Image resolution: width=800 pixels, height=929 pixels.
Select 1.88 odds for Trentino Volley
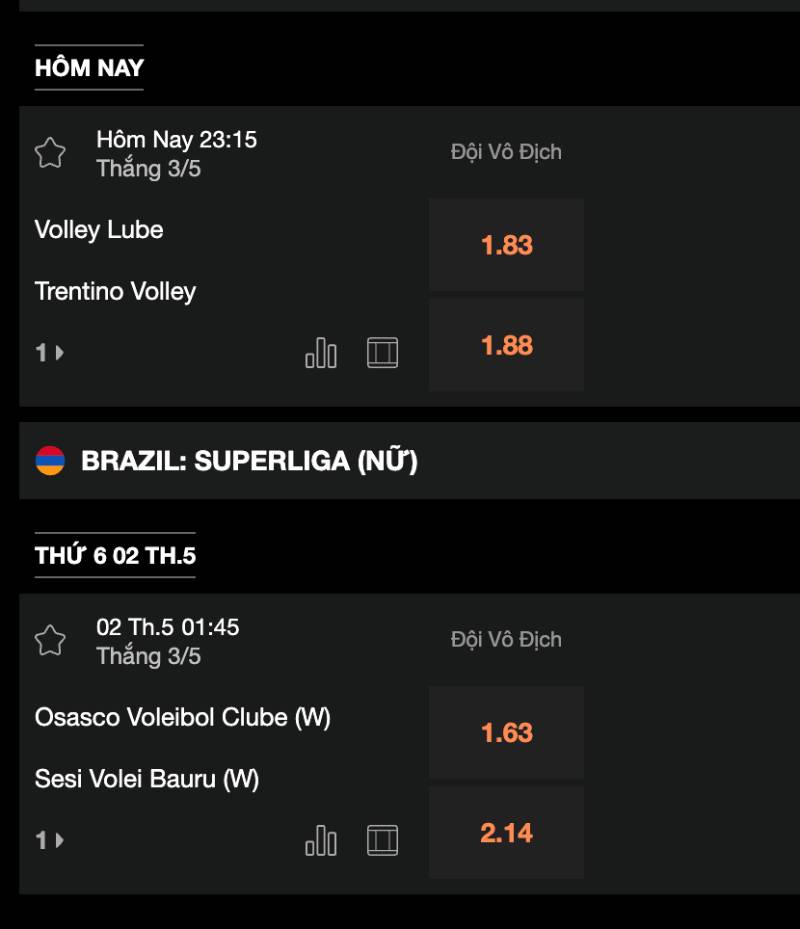pos(506,345)
